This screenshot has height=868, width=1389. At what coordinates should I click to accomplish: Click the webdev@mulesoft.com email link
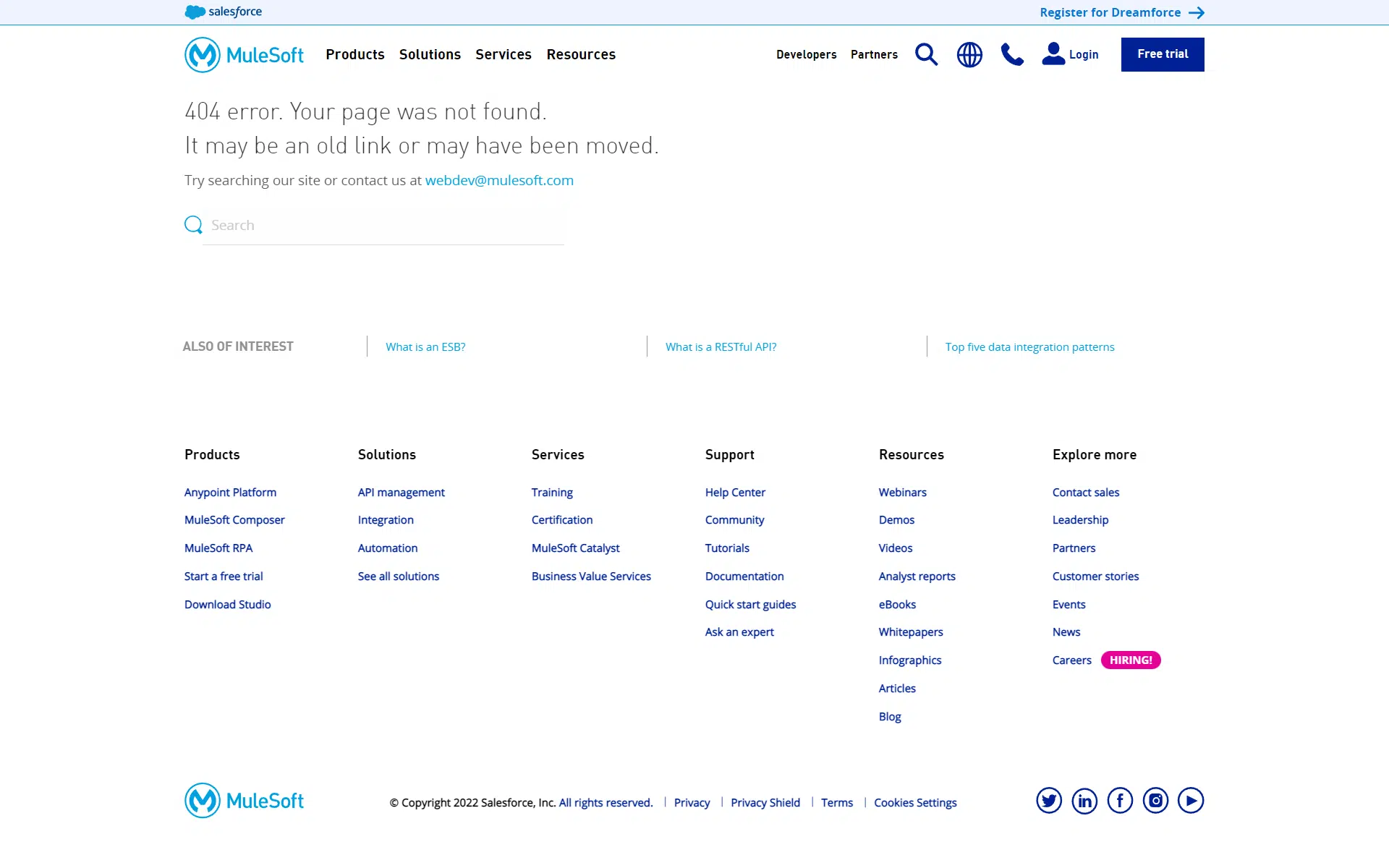tap(499, 180)
